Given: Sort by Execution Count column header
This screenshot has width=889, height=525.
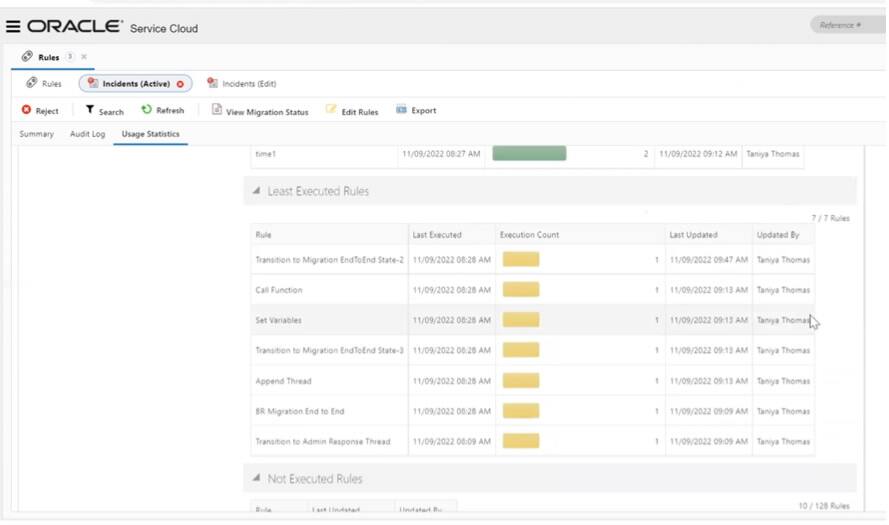Looking at the screenshot, I should (529, 235).
